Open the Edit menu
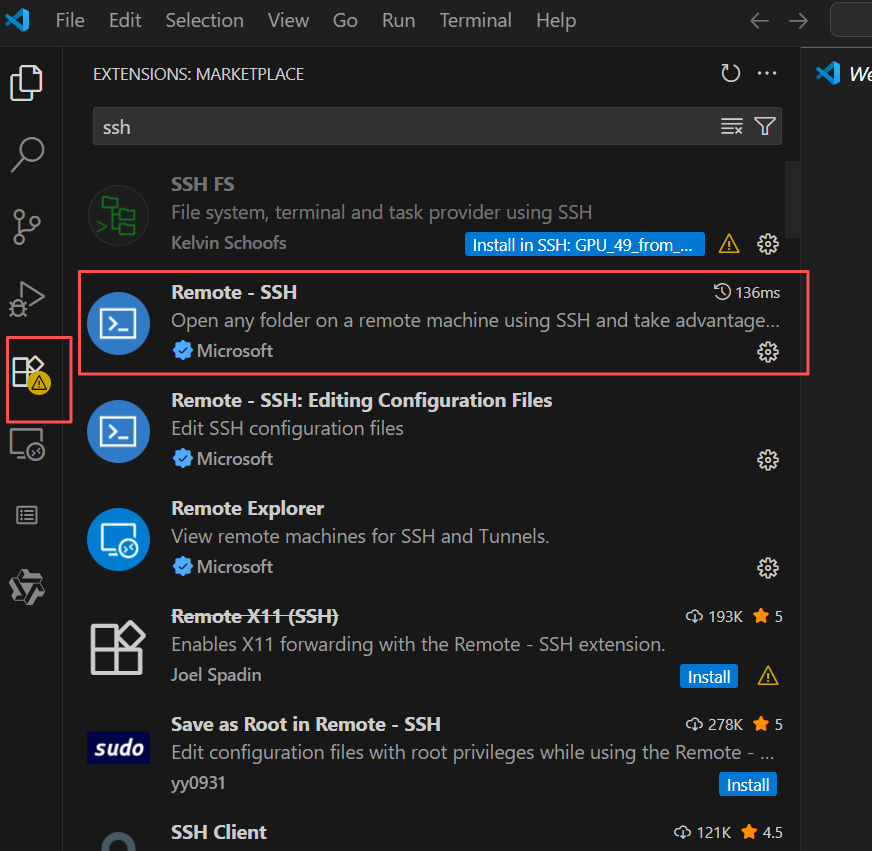 (x=125, y=21)
